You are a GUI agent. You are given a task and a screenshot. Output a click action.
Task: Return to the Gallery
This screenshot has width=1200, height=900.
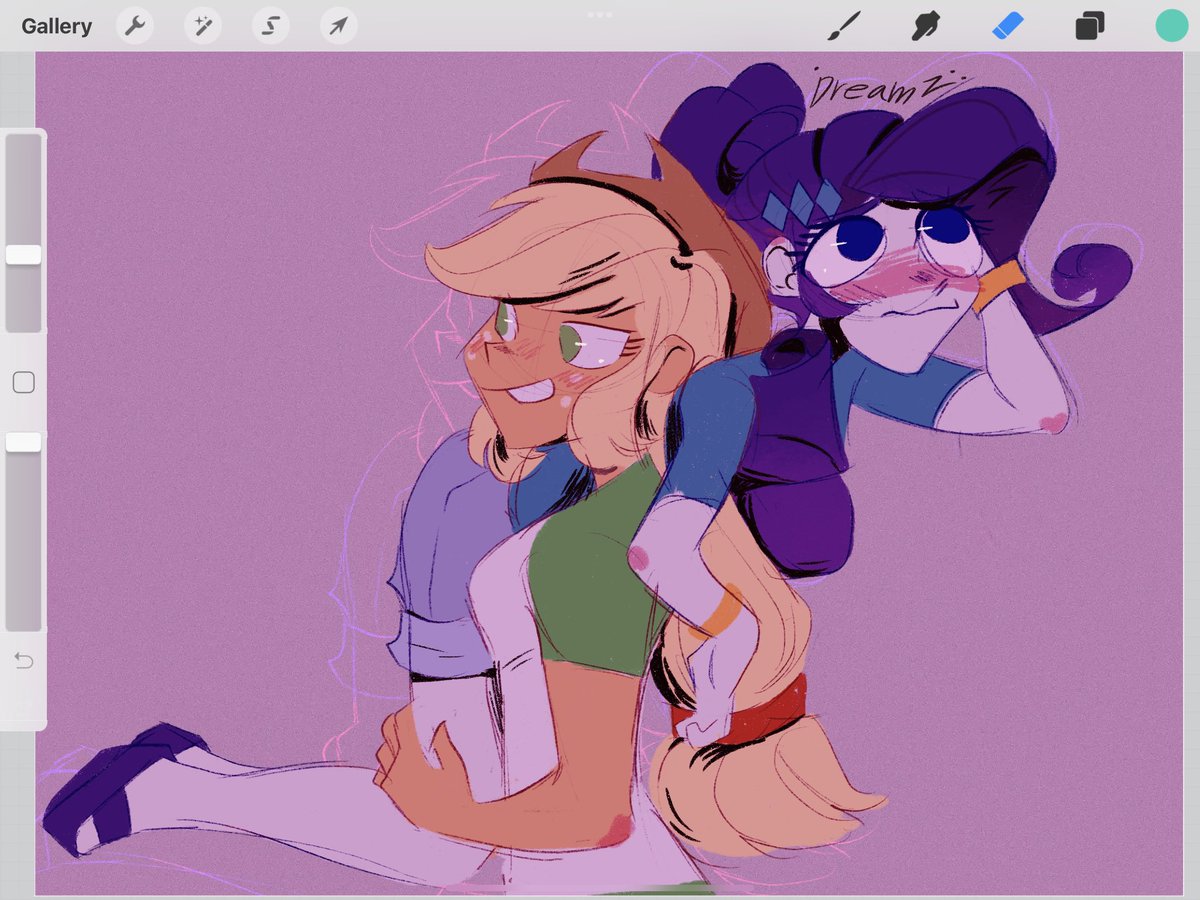click(x=57, y=26)
